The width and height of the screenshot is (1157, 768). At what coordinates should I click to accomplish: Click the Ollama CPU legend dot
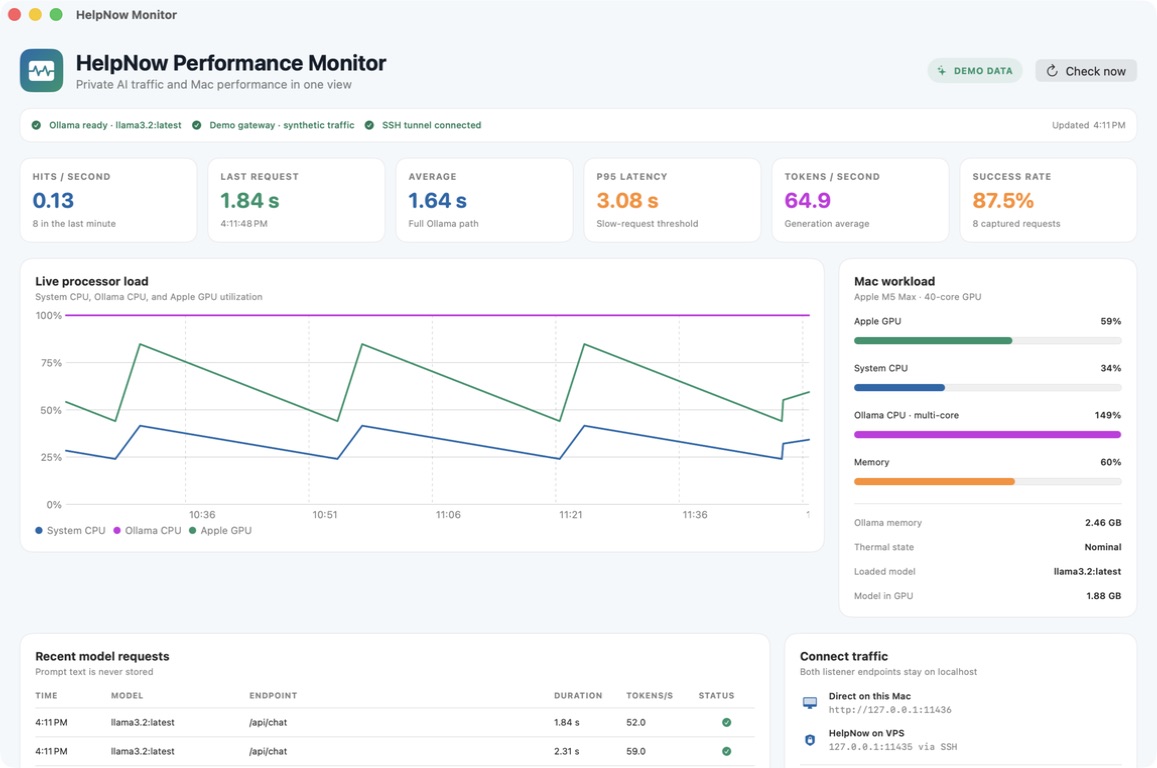(x=117, y=530)
